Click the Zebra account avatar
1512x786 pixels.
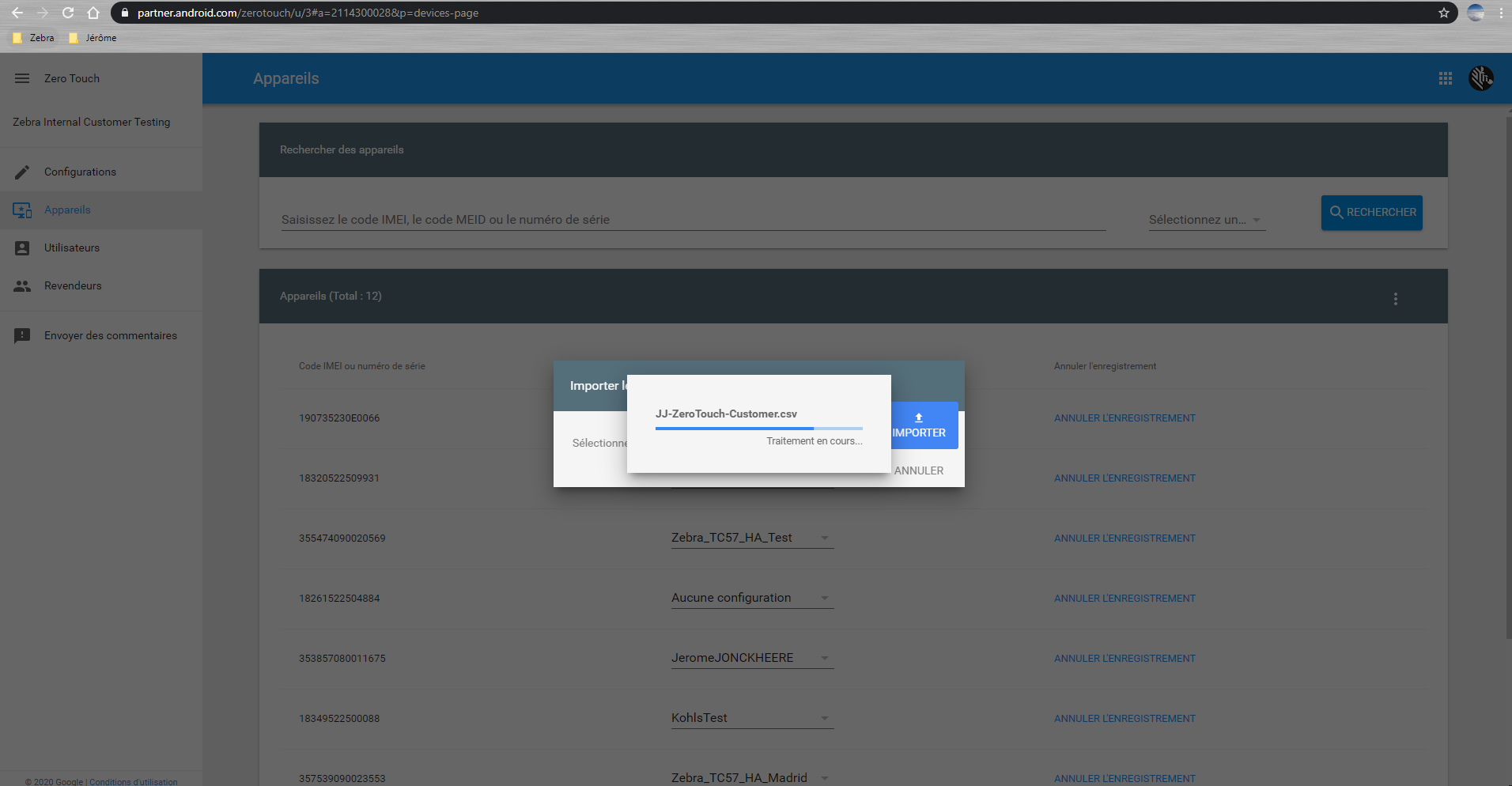(x=1480, y=78)
